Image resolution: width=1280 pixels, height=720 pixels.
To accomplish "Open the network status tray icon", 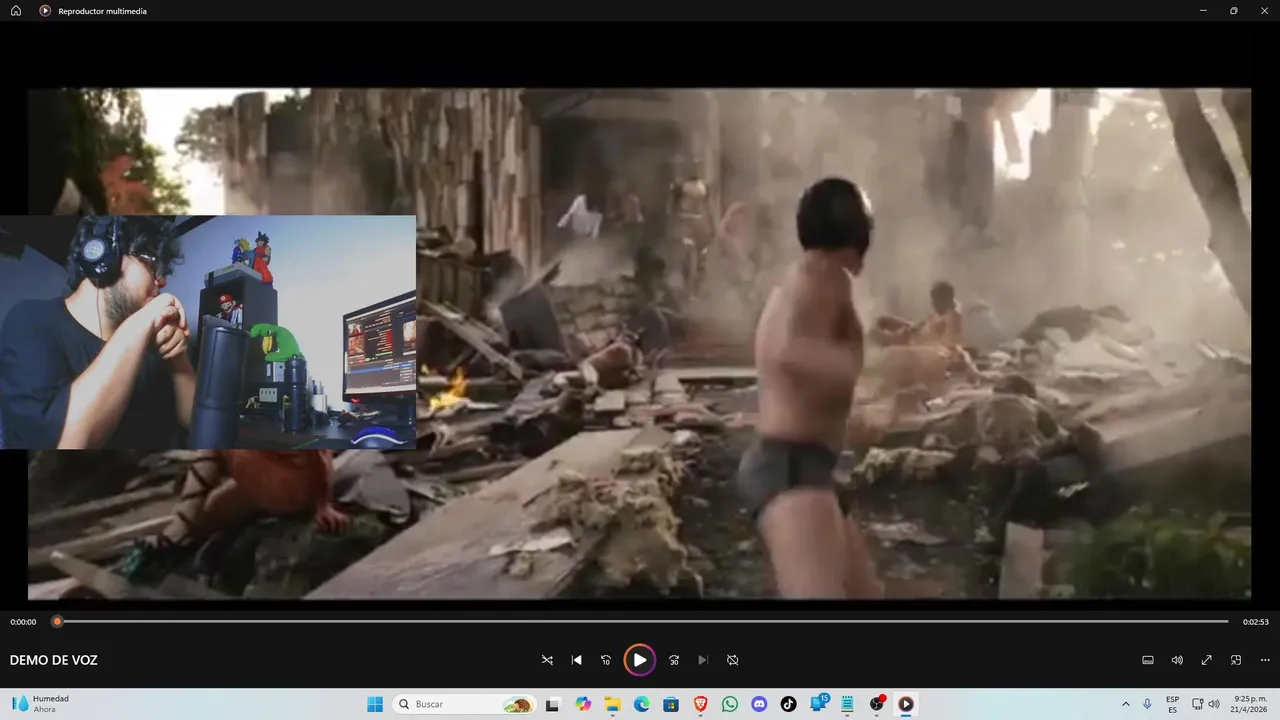I will click(1198, 704).
